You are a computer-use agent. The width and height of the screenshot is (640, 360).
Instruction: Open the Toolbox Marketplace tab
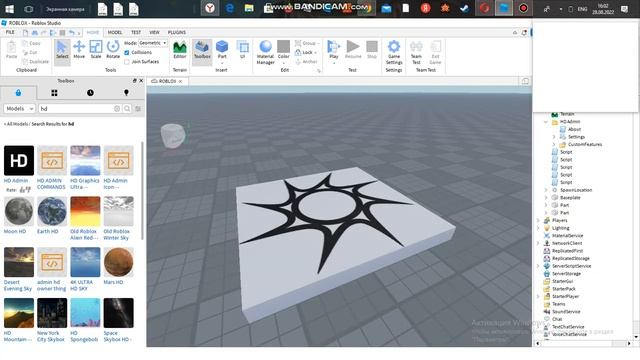tap(18, 93)
